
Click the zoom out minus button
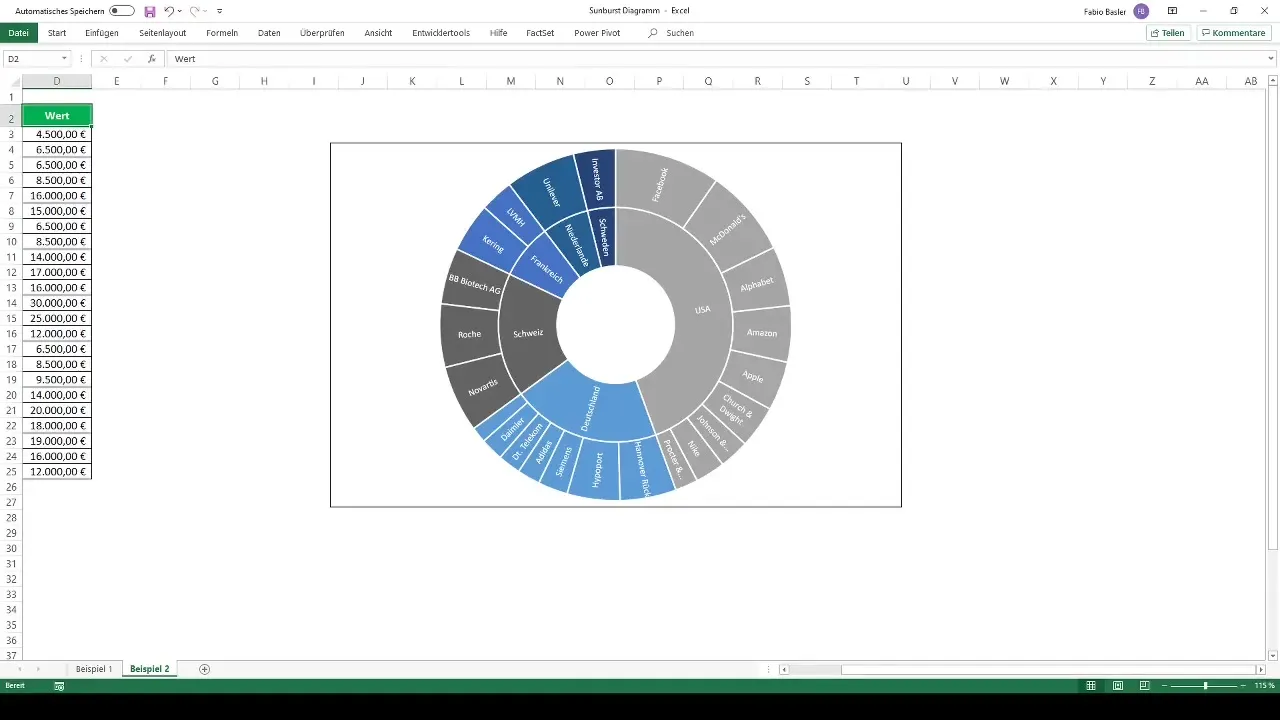point(1164,686)
